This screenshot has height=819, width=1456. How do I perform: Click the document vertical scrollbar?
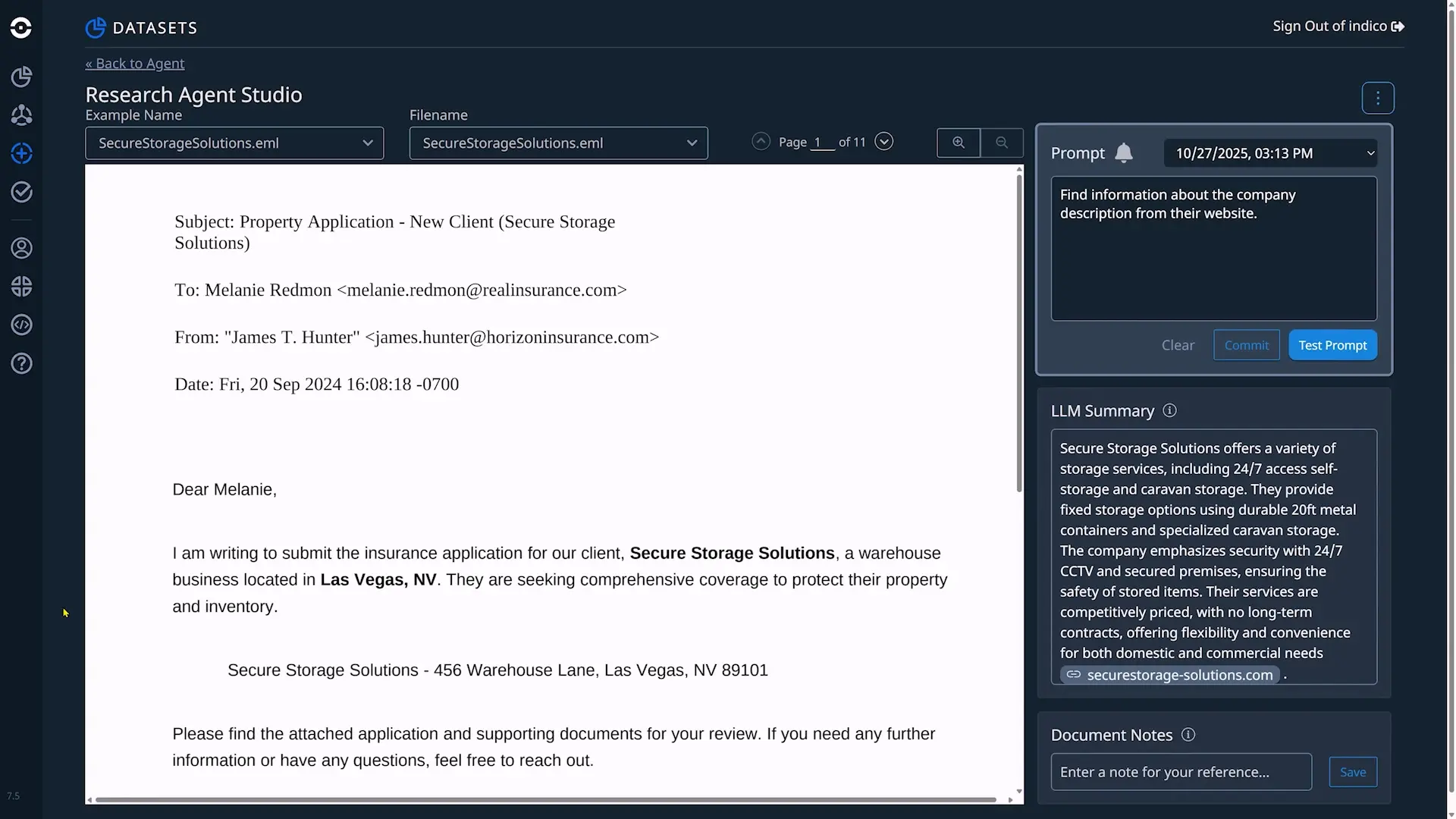coord(1018,334)
